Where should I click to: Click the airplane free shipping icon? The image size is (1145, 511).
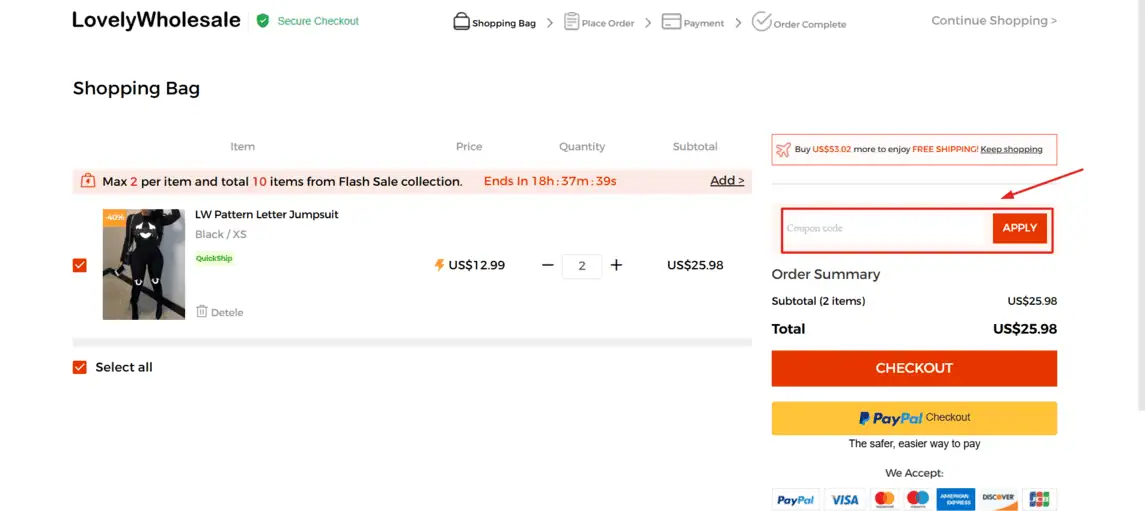pyautogui.click(x=783, y=149)
